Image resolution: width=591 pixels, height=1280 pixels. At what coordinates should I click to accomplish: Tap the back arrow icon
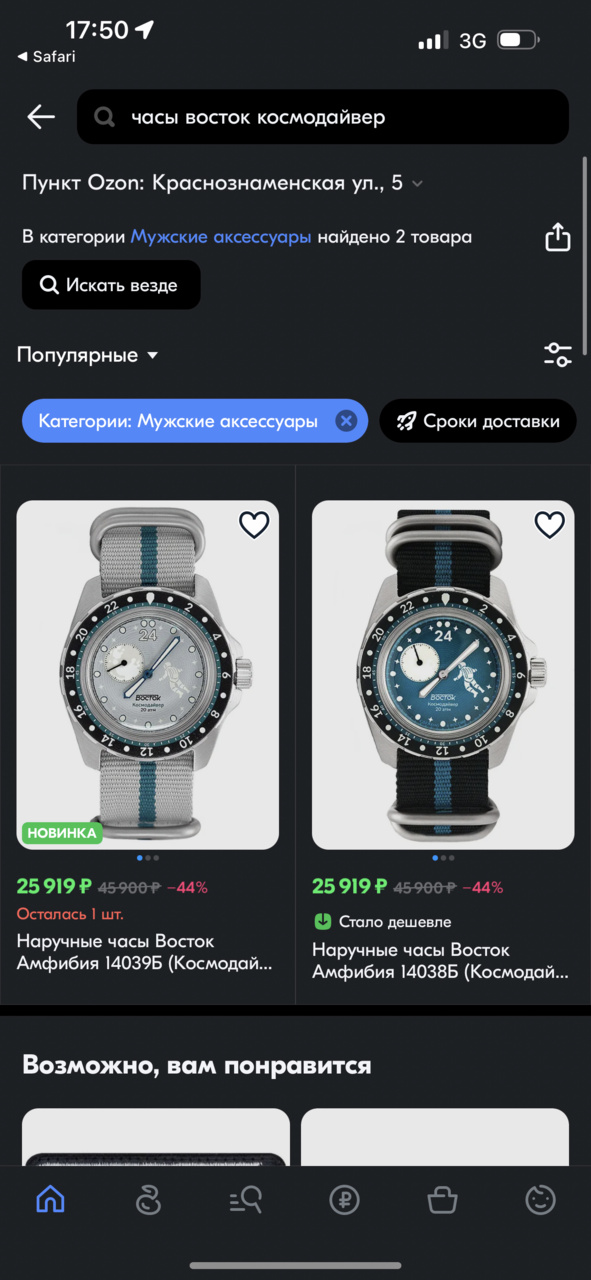[41, 117]
